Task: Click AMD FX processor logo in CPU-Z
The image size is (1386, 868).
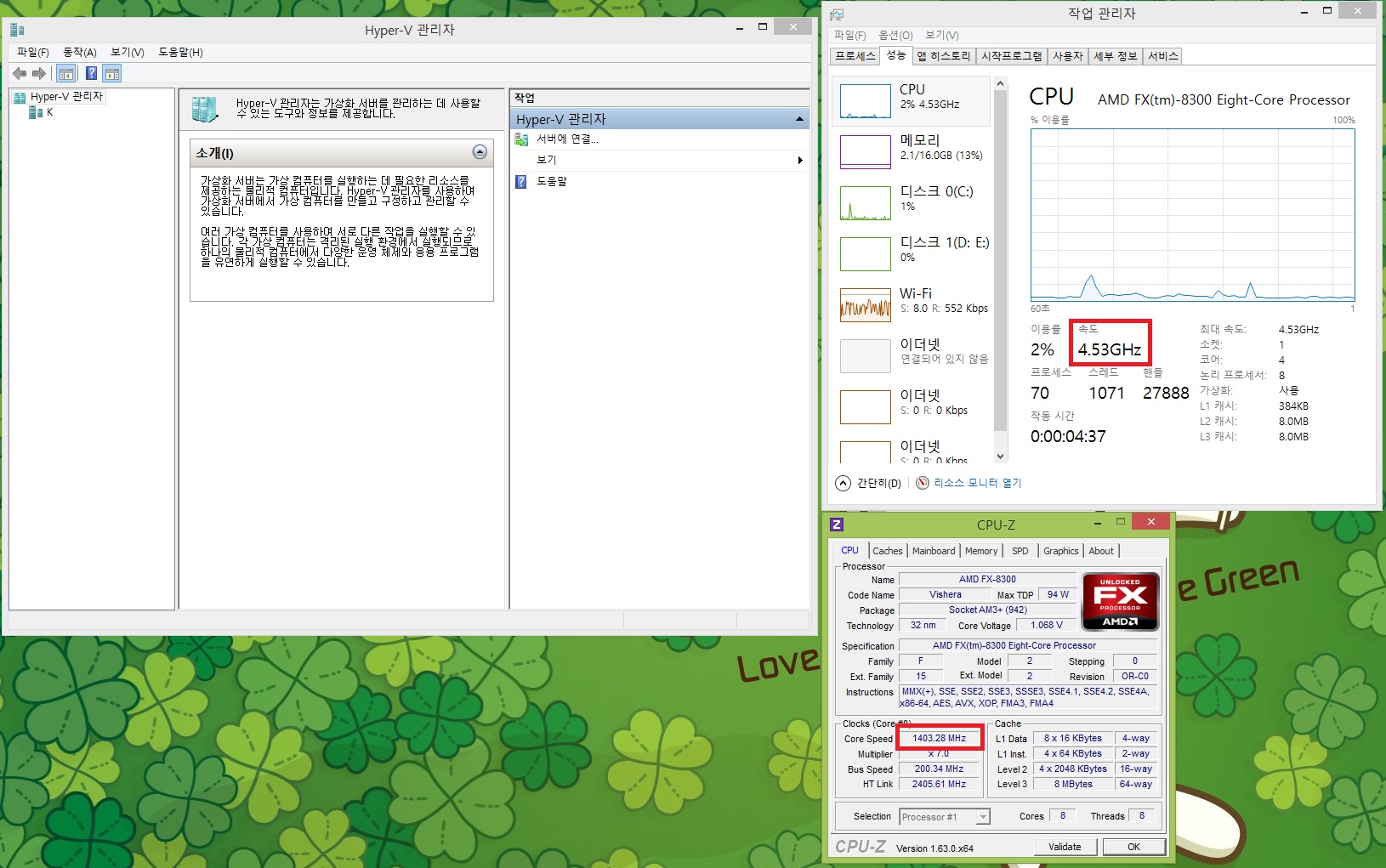Action: (x=1120, y=601)
